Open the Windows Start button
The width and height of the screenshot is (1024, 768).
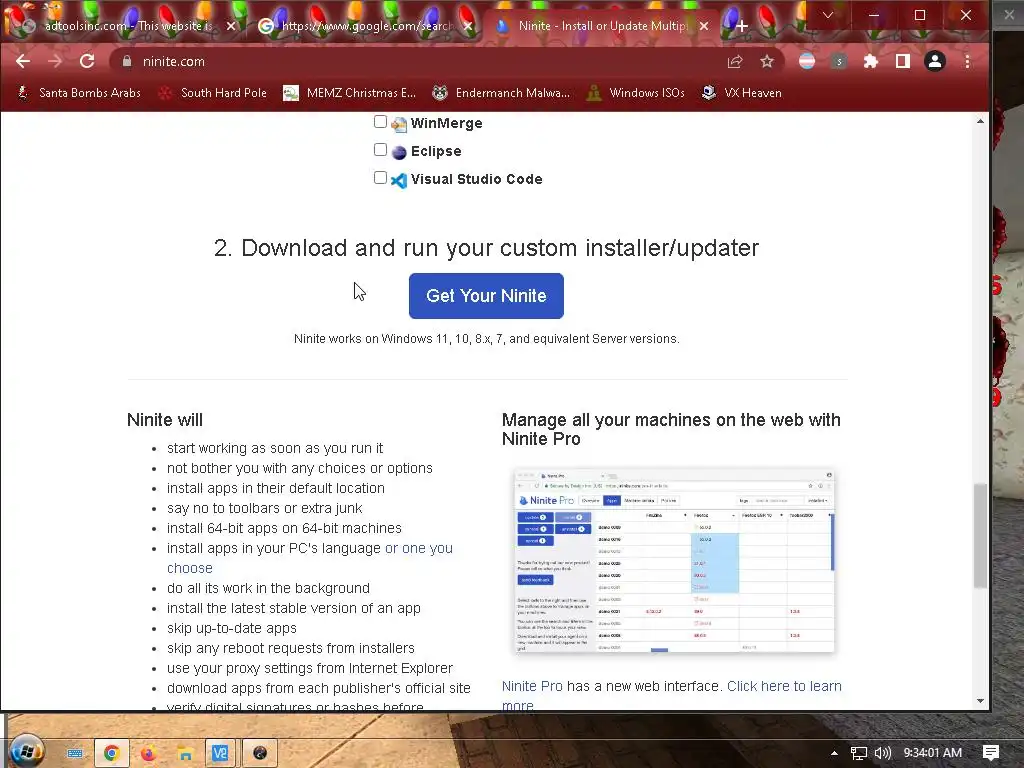[25, 752]
